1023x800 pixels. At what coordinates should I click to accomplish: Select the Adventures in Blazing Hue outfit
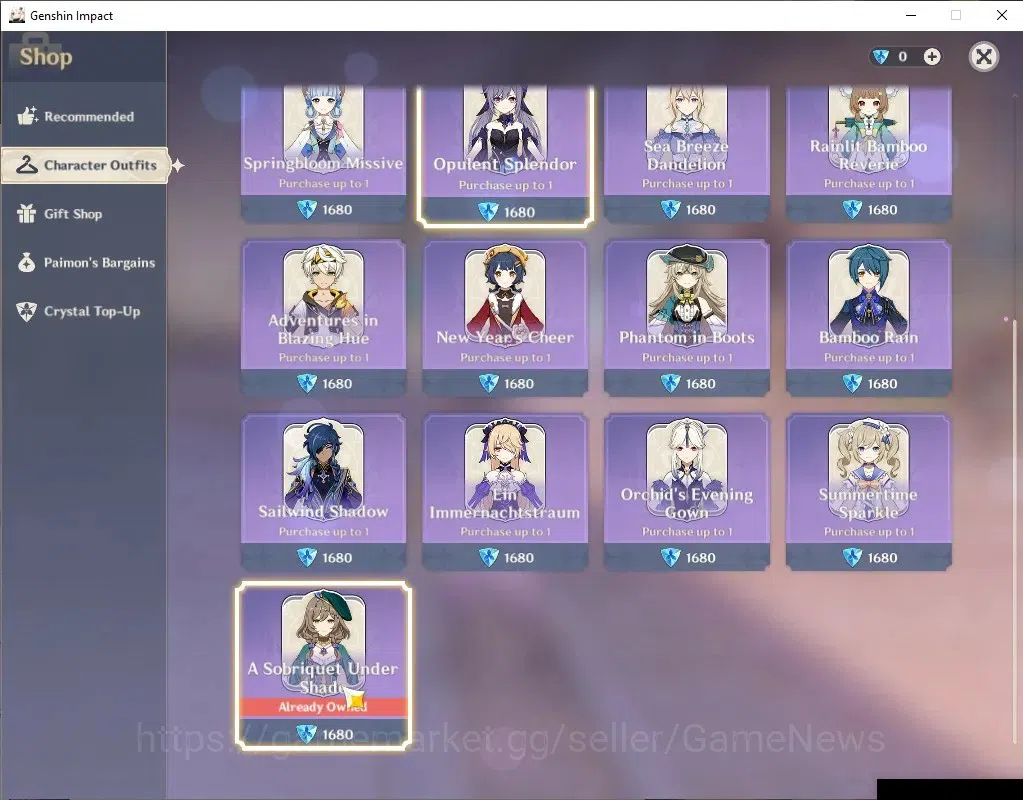click(324, 318)
